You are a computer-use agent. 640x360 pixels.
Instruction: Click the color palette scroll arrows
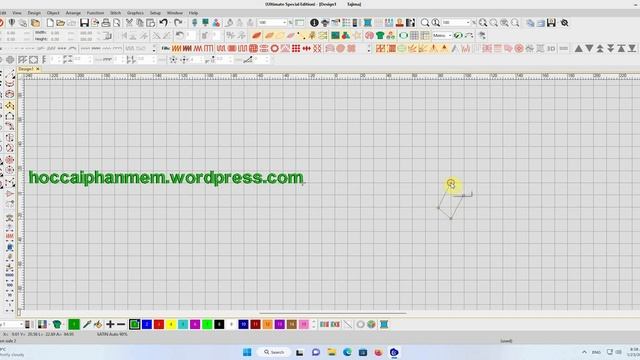coord(313,324)
